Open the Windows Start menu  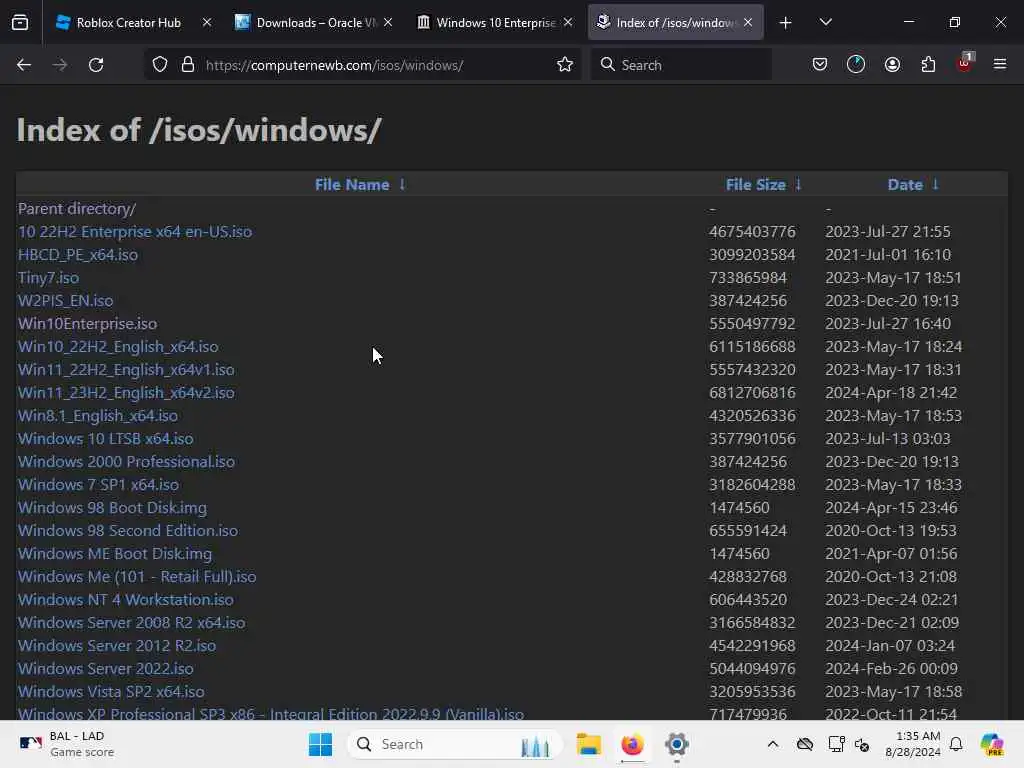(320, 744)
